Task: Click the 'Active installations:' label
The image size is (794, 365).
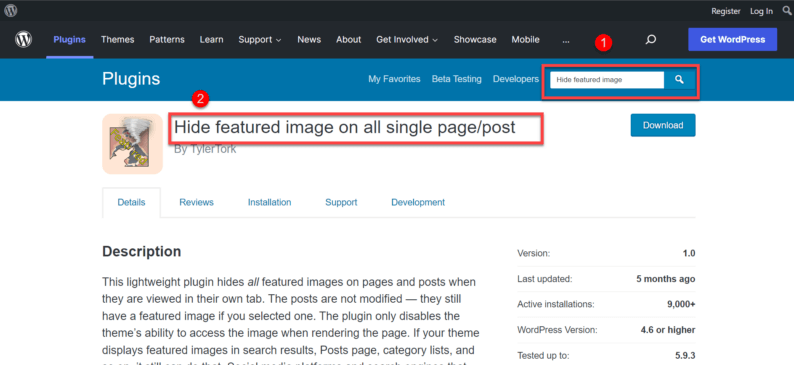Action: pyautogui.click(x=555, y=304)
